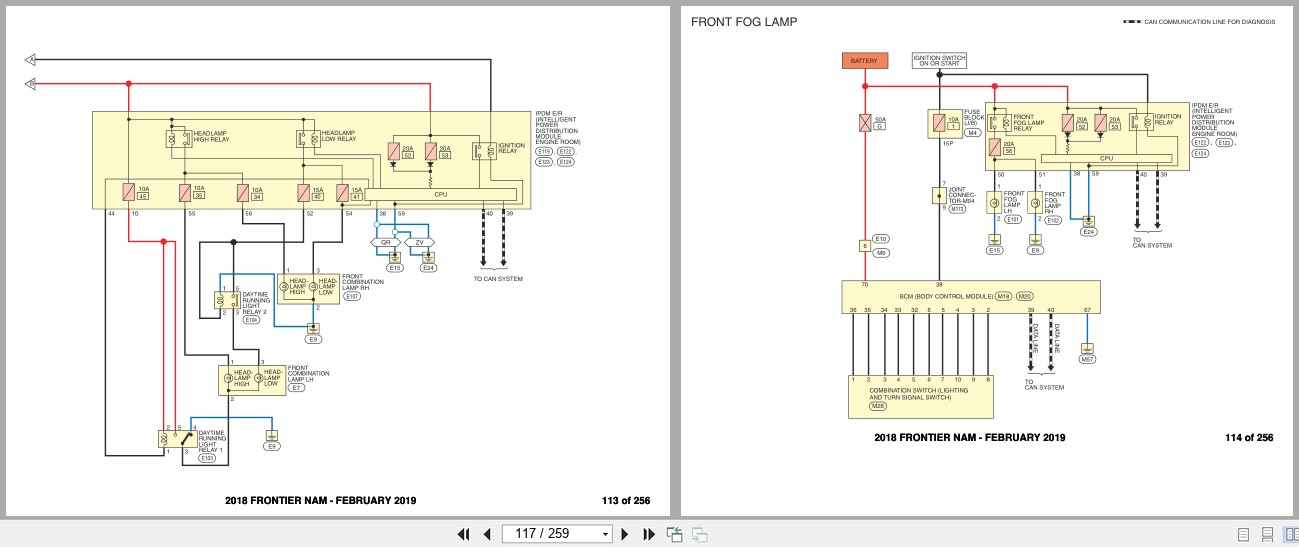Jump to the last page
1299x547 pixels.
tap(648, 534)
